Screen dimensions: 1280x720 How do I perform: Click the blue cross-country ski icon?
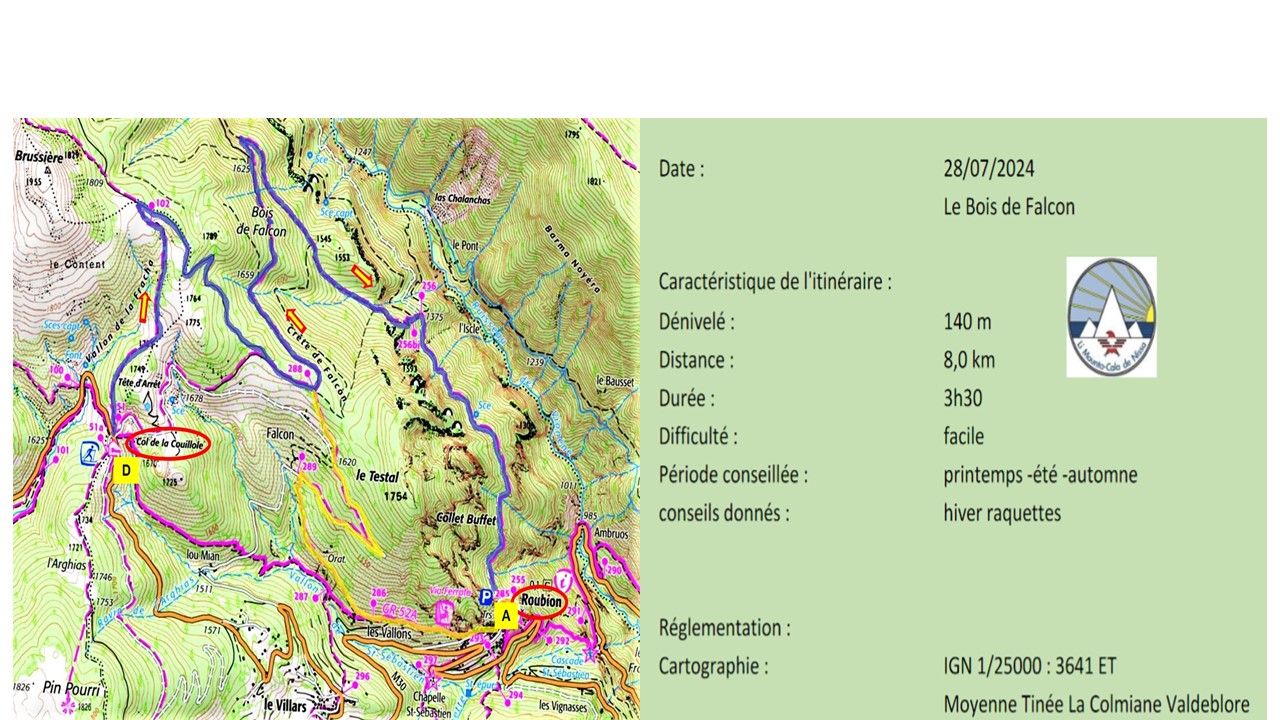coord(89,455)
